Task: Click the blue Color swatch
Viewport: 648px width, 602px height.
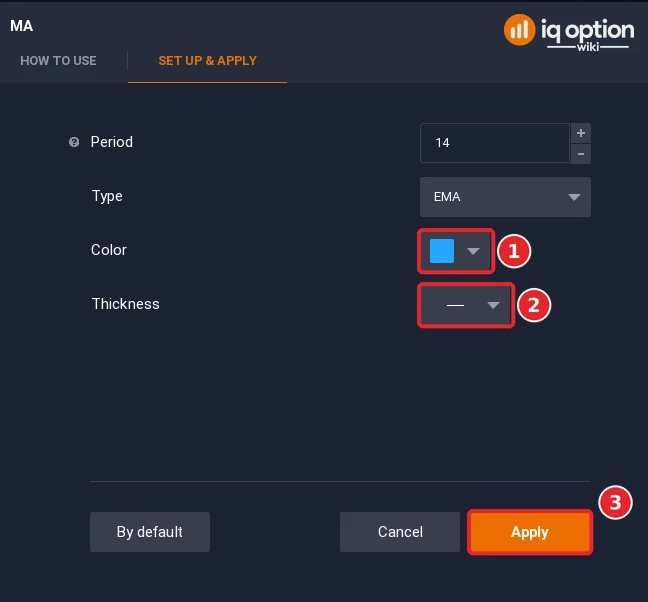Action: tap(442, 251)
